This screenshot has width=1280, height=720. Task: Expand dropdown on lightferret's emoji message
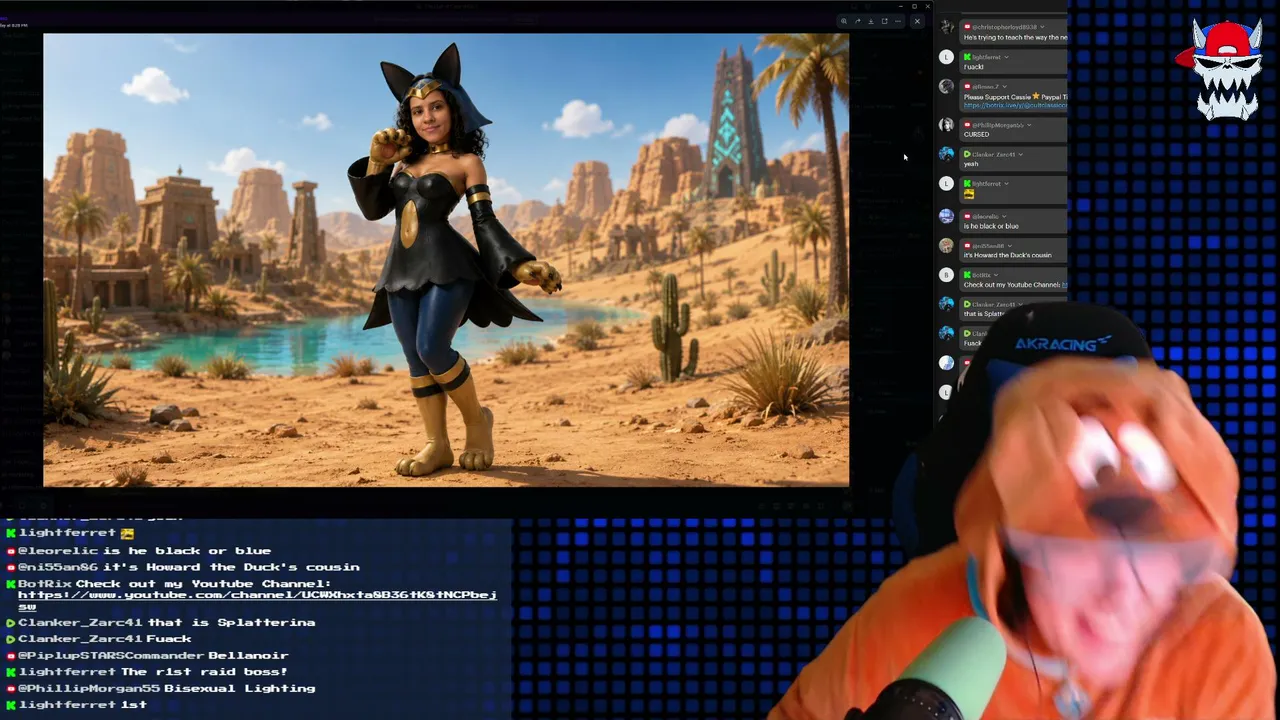(1006, 184)
